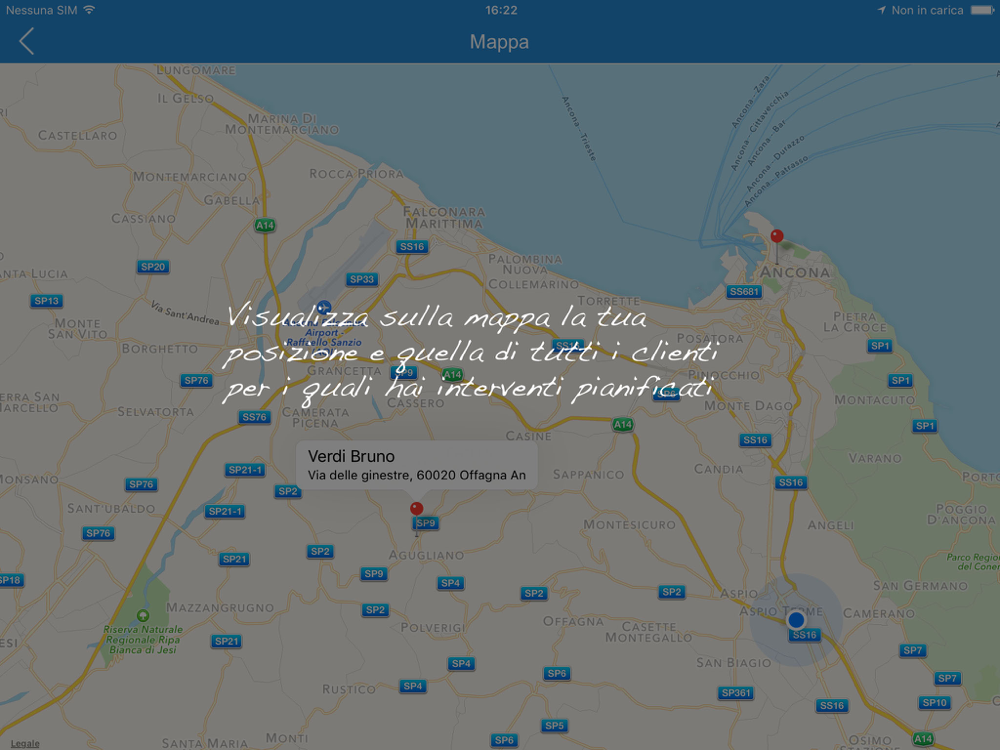Tap the SS681 road shield
The height and width of the screenshot is (750, 1000).
[744, 292]
